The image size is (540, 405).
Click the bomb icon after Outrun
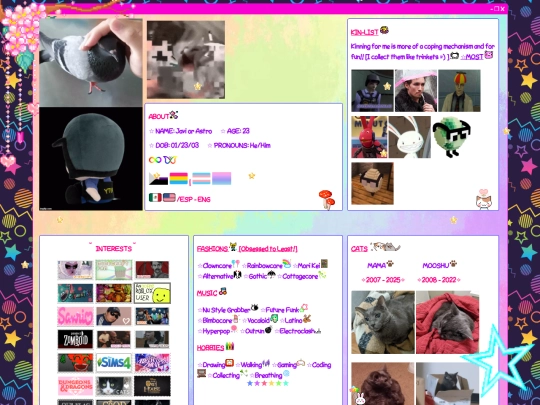268,330
